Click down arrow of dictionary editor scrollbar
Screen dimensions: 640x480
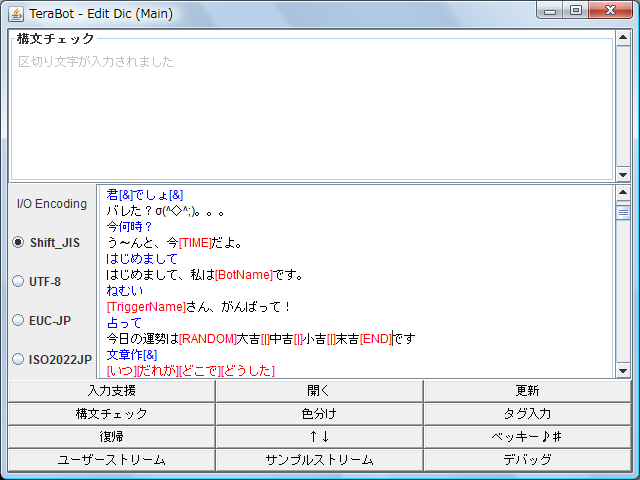[623, 371]
